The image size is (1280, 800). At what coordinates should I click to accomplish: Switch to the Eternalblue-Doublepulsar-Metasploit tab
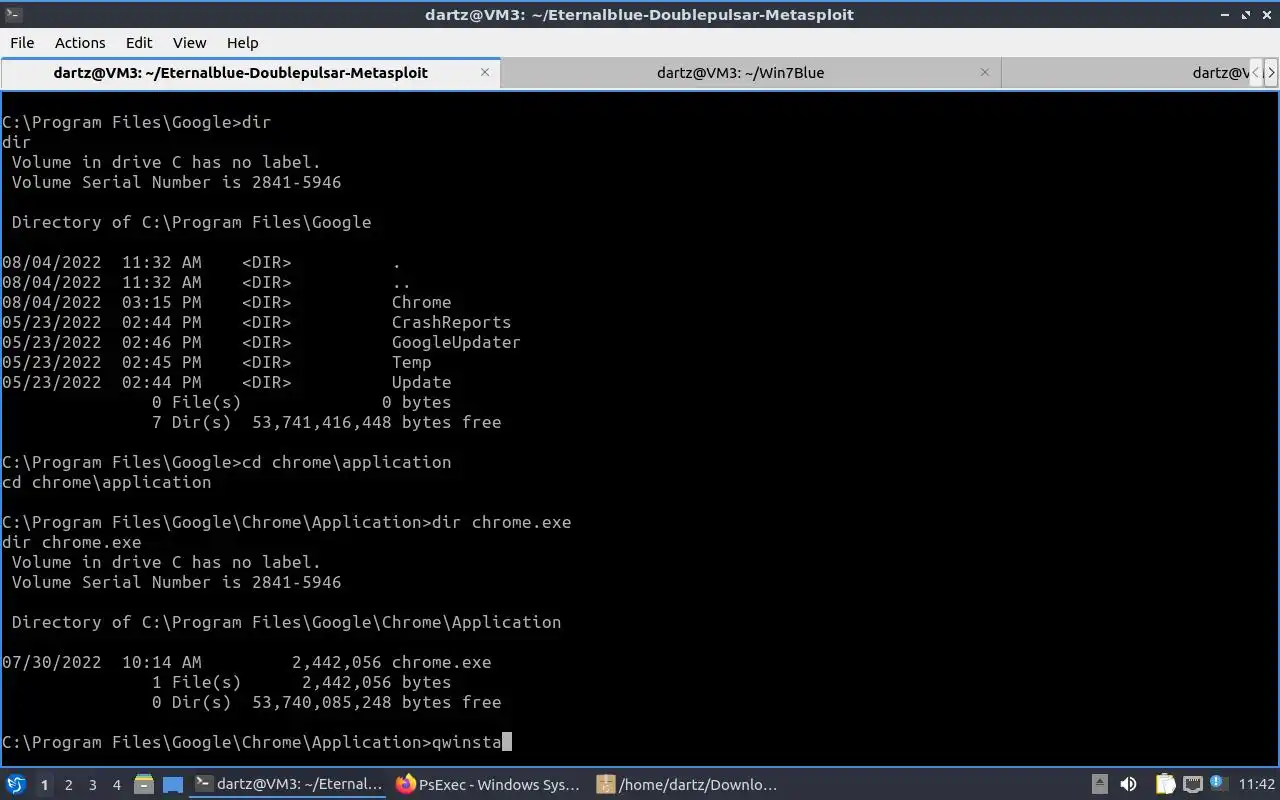[x=250, y=73]
